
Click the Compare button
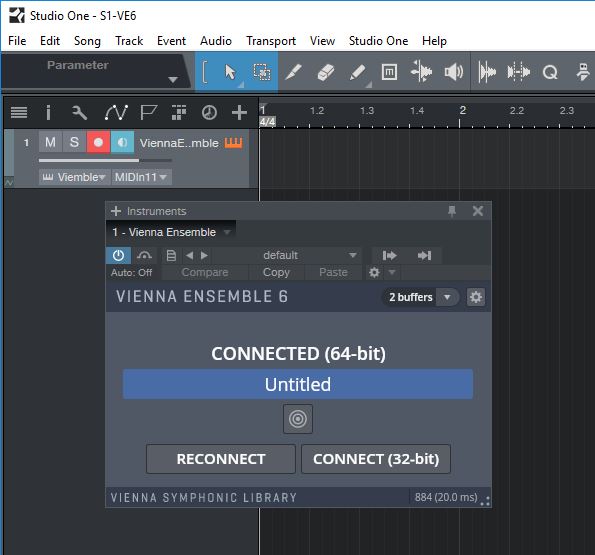click(205, 272)
